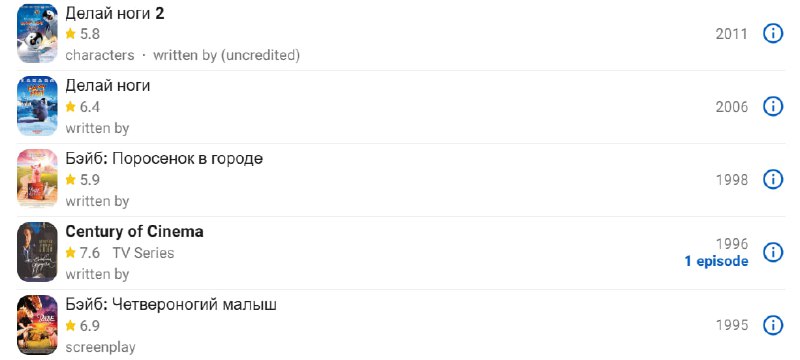This screenshot has width=800, height=360.
Task: Open the Делай ноги 2 title link
Action: (115, 14)
